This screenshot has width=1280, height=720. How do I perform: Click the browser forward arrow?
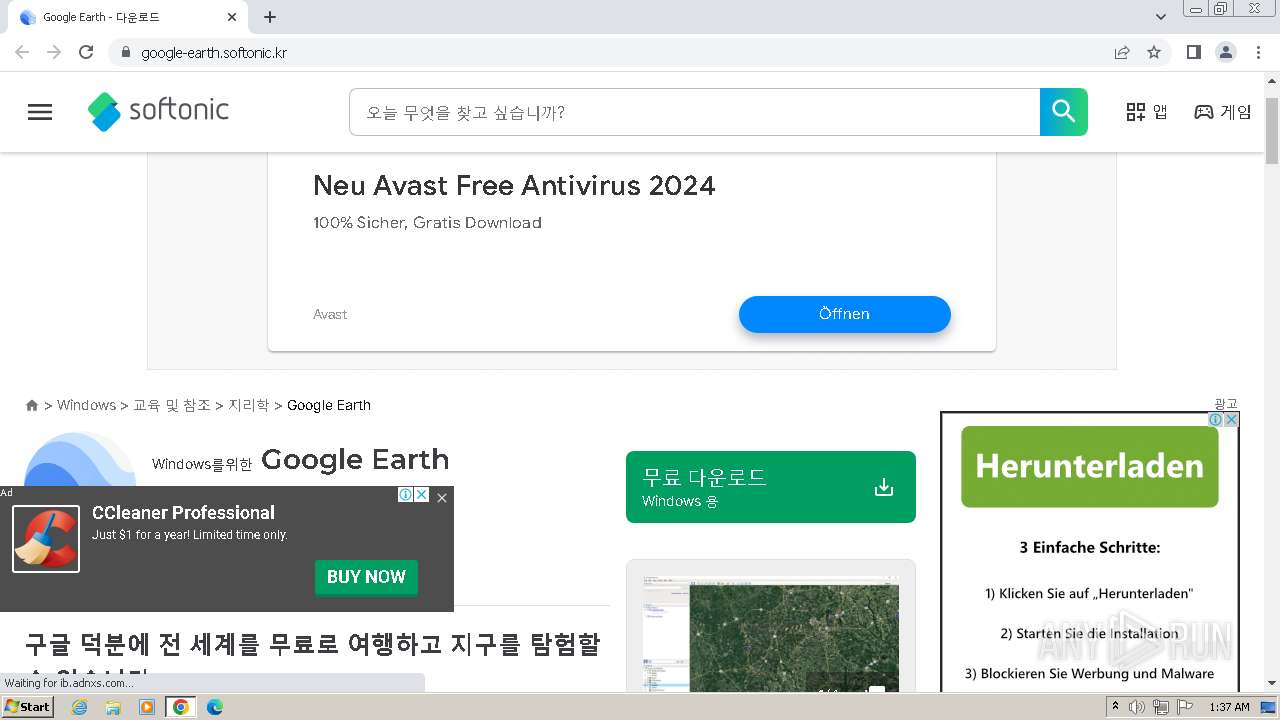coord(54,52)
